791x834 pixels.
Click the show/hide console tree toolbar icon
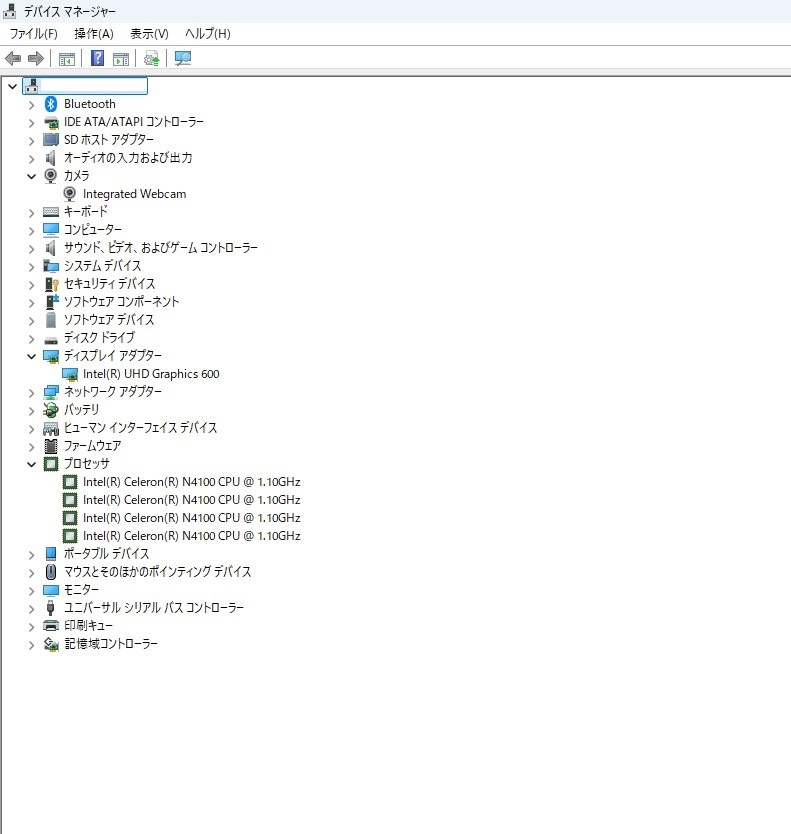(66, 59)
